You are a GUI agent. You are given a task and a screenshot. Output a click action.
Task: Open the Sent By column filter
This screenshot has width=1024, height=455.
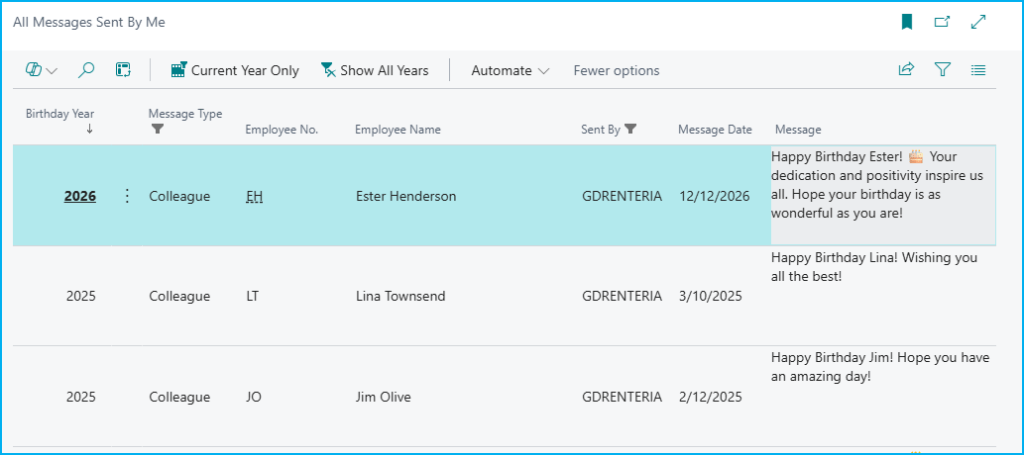click(x=631, y=129)
